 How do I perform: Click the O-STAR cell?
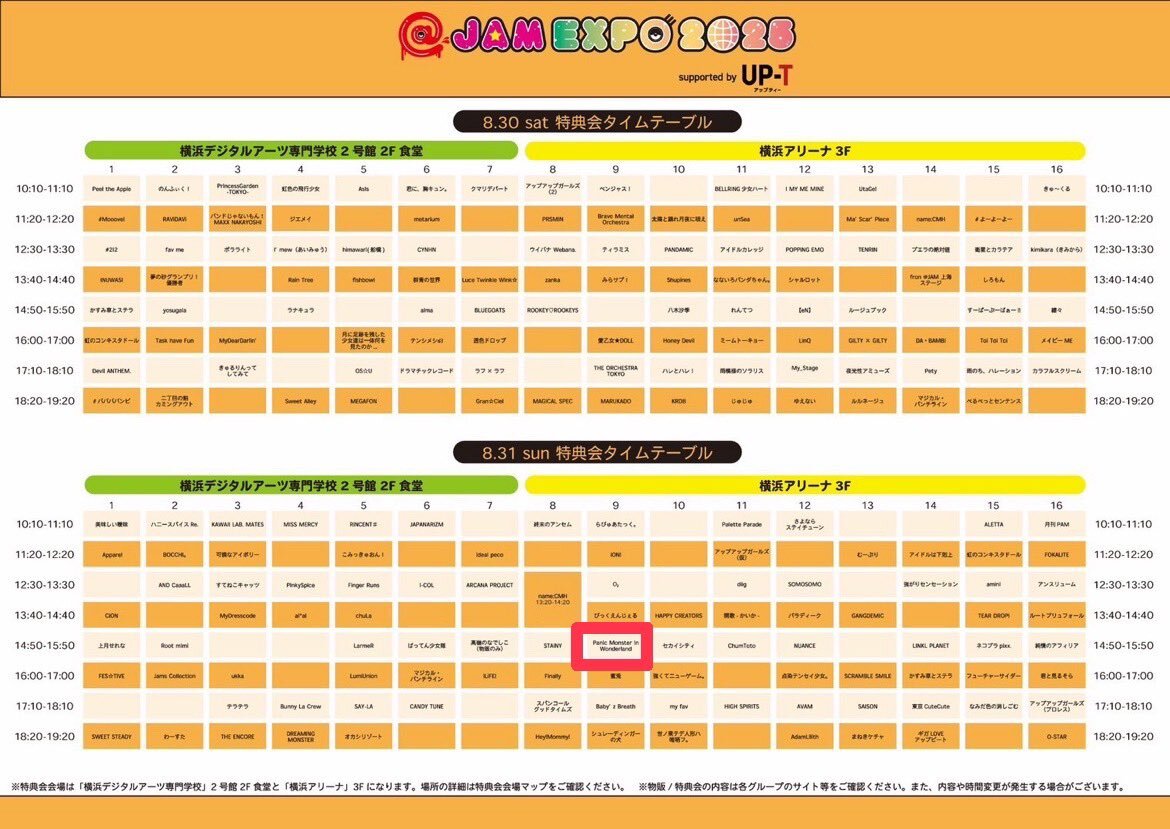pyautogui.click(x=1057, y=736)
